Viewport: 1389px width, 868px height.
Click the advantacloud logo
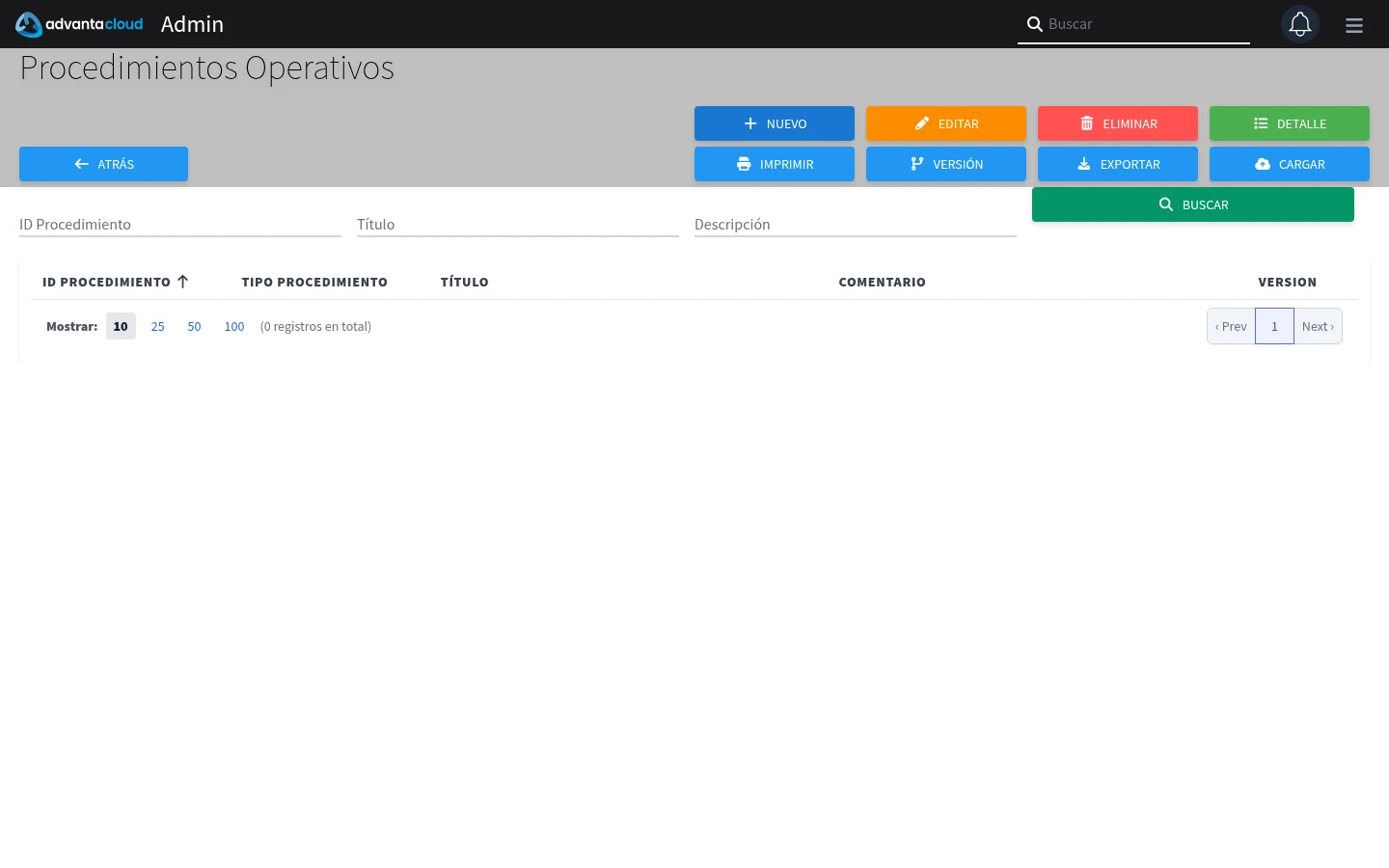pyautogui.click(x=79, y=24)
